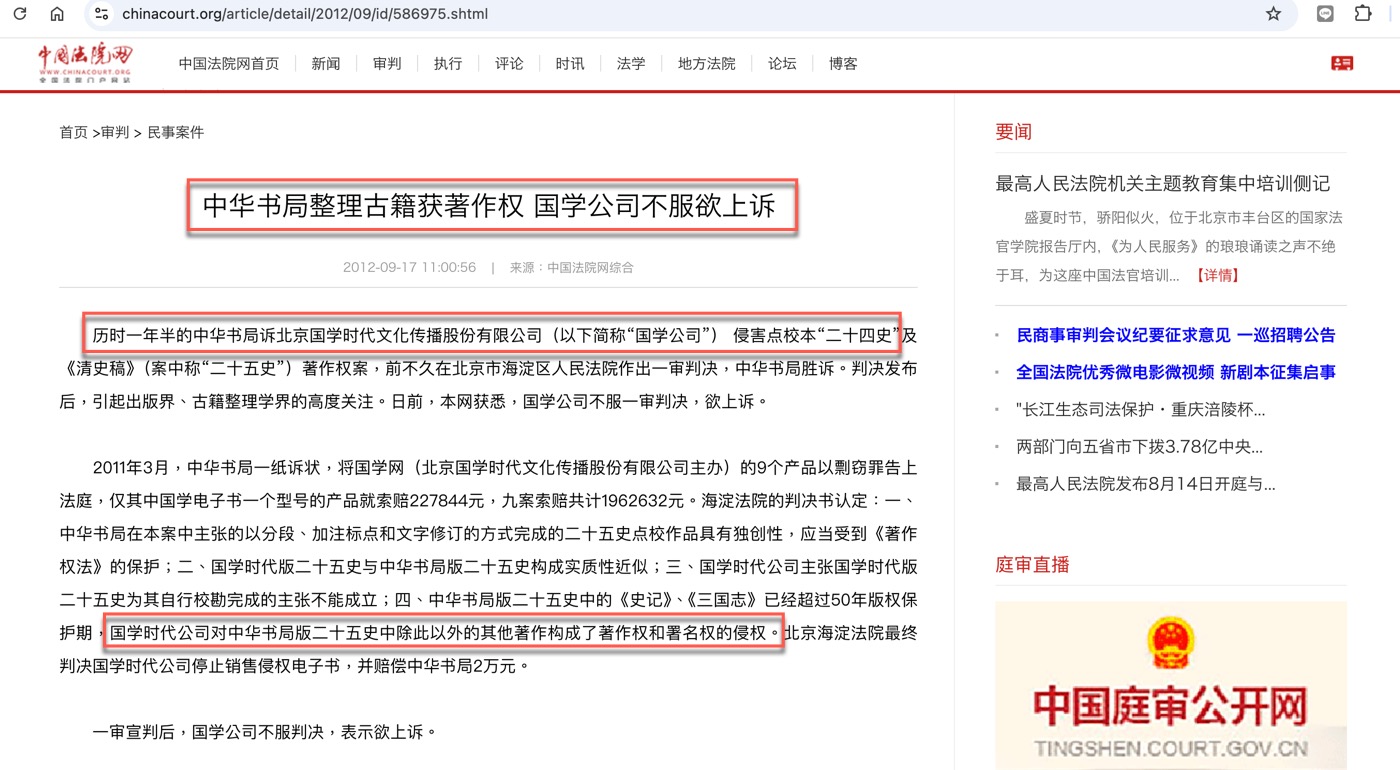Screen dimensions: 1400x770
Task: Go to the browser home page icon
Action: point(57,14)
